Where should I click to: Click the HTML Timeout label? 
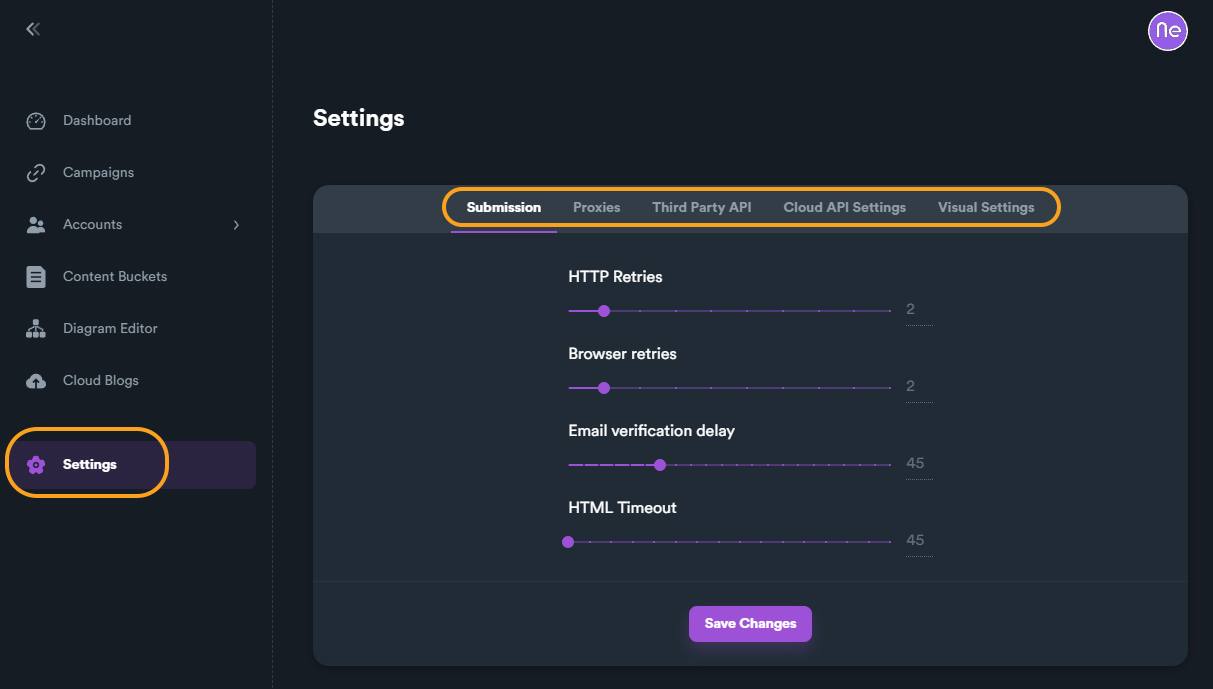coord(622,508)
